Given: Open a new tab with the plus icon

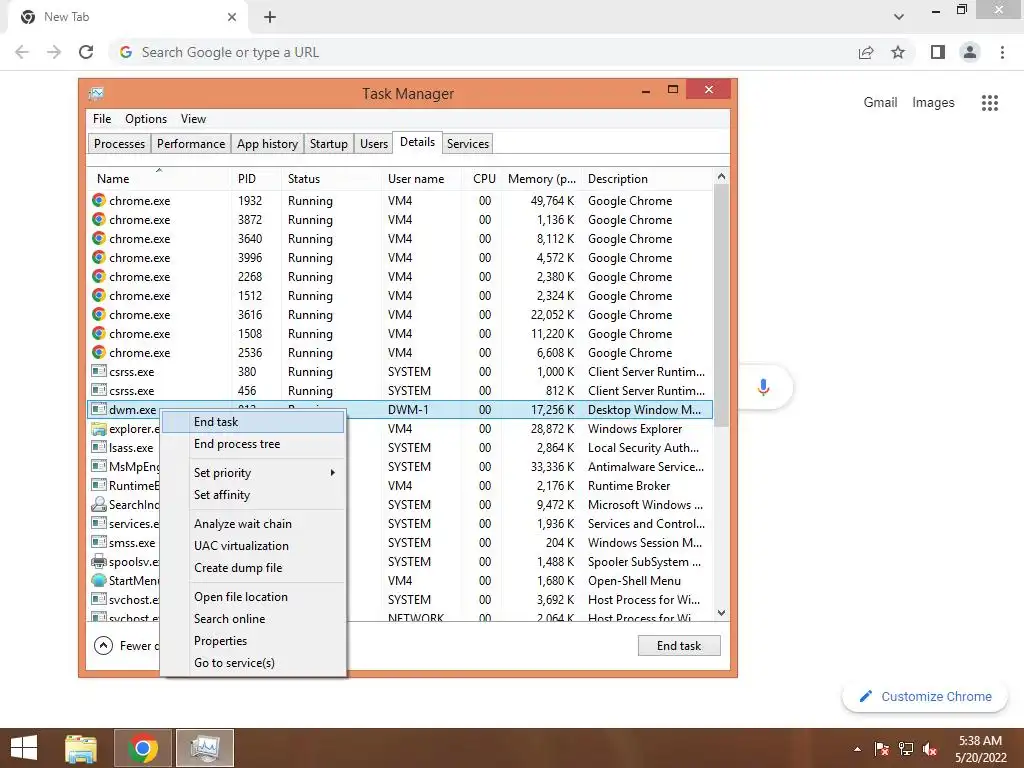Looking at the screenshot, I should click(x=270, y=17).
